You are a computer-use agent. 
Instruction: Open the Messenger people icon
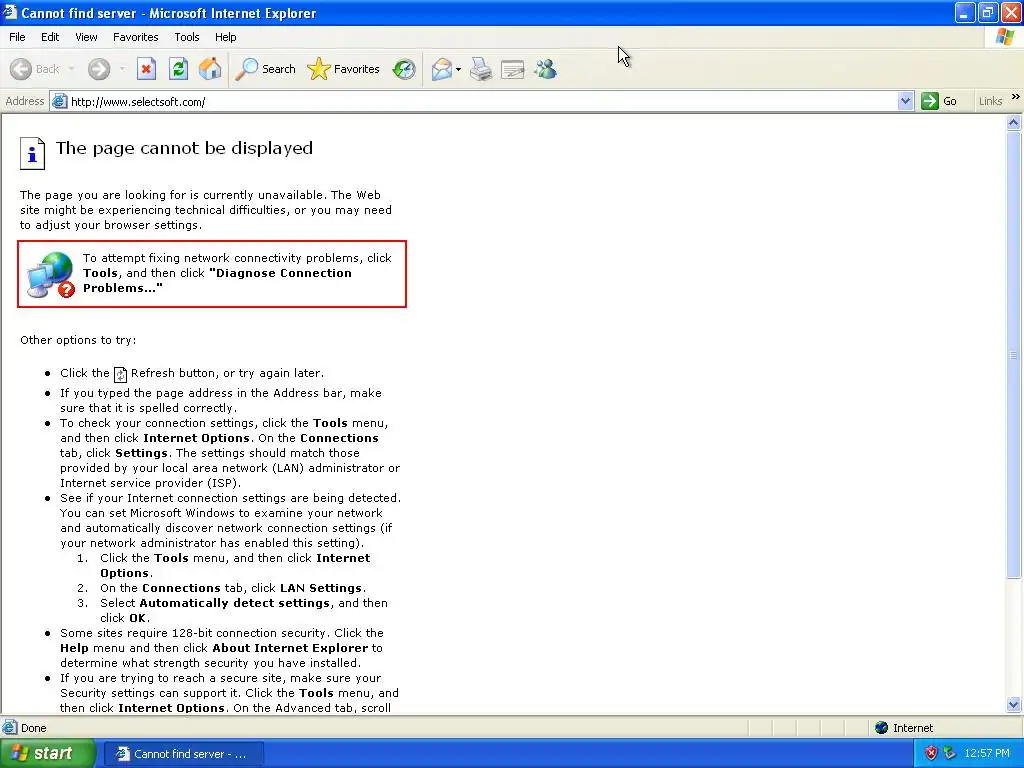(545, 69)
